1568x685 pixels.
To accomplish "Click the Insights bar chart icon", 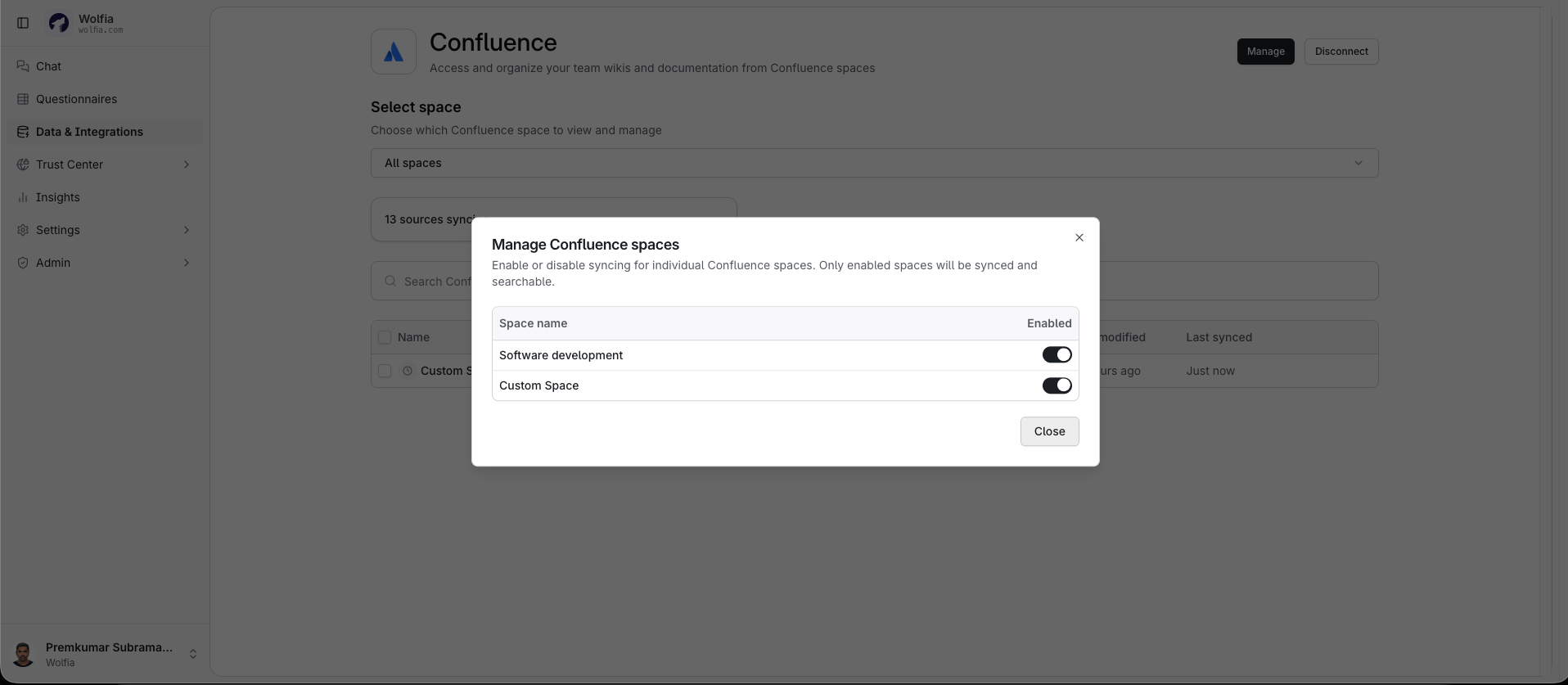I will click(x=23, y=197).
